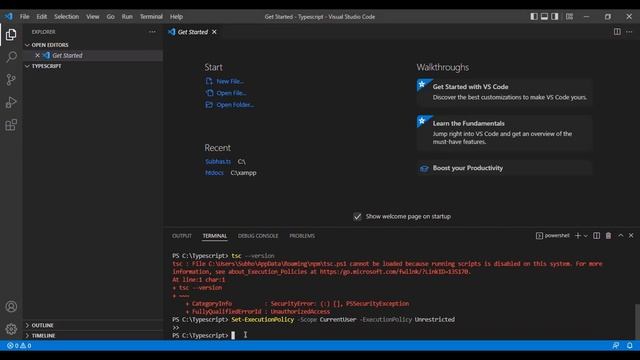Screen dimensions: 640x360
Task: Open the recent htdocs folder entry
Action: pos(214,173)
